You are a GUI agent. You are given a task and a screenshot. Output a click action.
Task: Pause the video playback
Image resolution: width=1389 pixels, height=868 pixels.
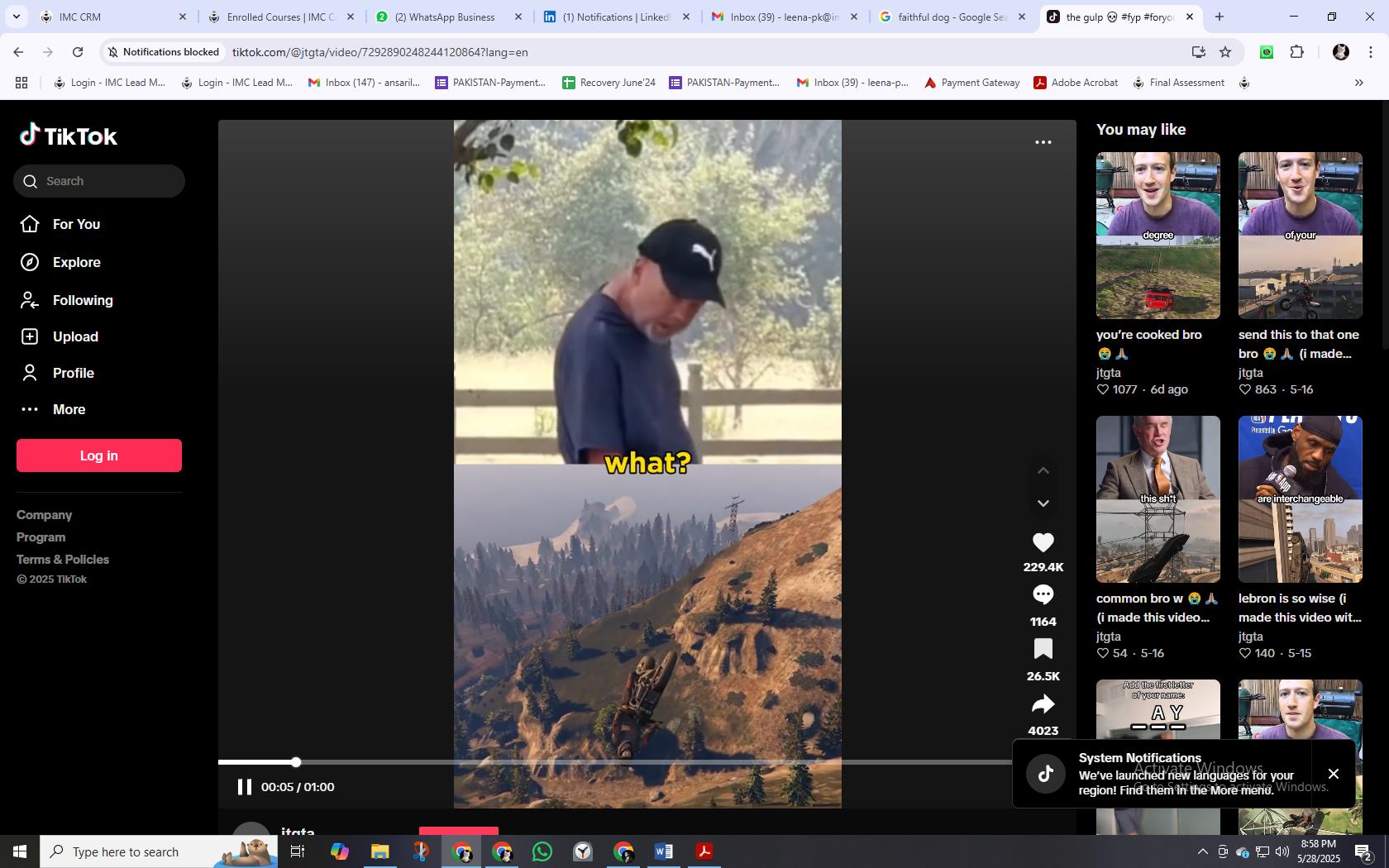(x=244, y=787)
